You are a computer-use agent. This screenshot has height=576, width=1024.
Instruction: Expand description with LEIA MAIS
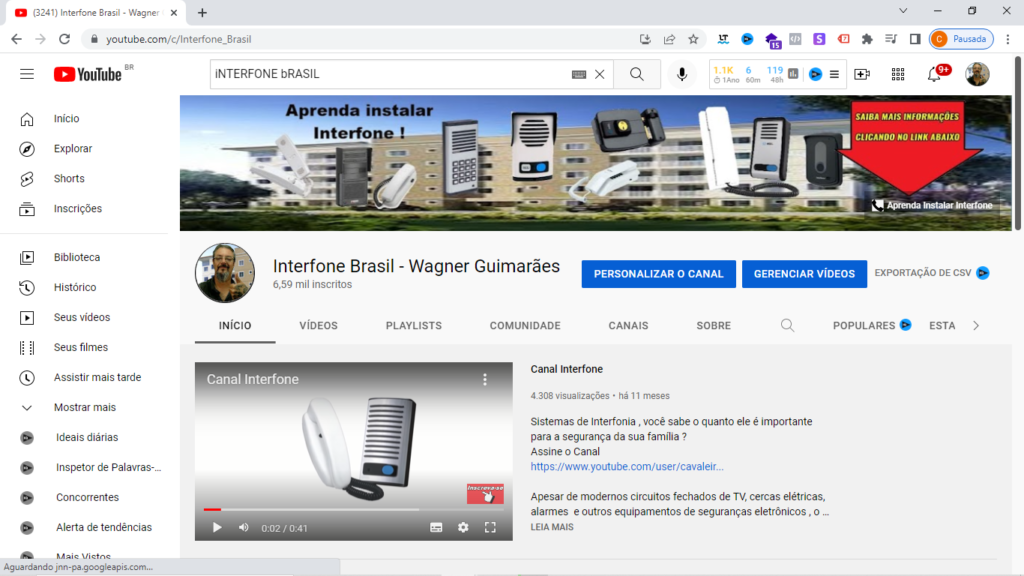(x=552, y=527)
